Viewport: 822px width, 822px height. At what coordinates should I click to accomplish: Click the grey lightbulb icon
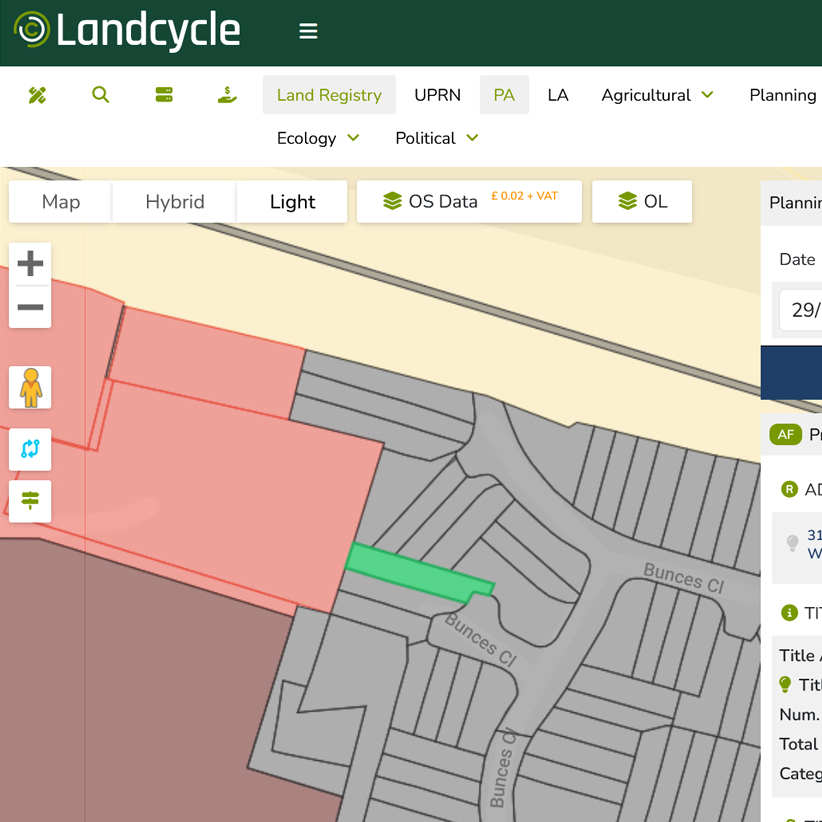792,543
